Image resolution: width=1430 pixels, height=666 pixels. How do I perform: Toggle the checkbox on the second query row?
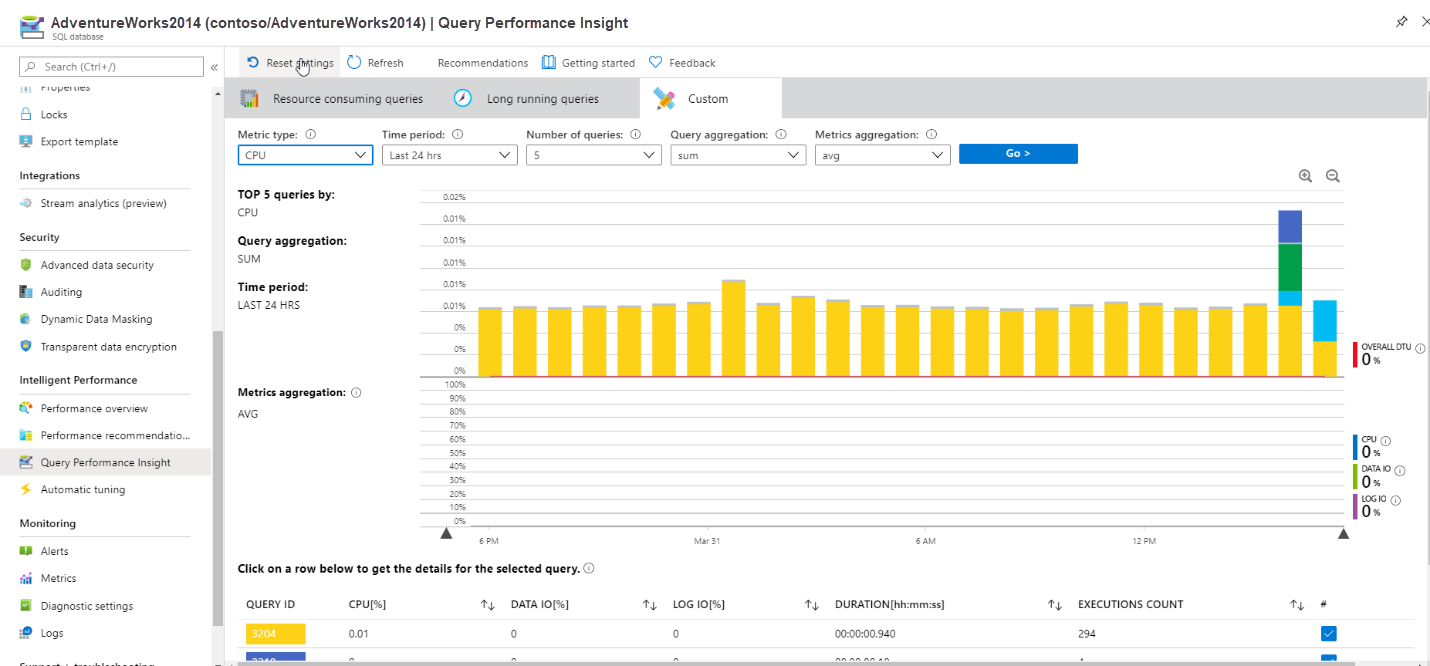pyautogui.click(x=1327, y=661)
